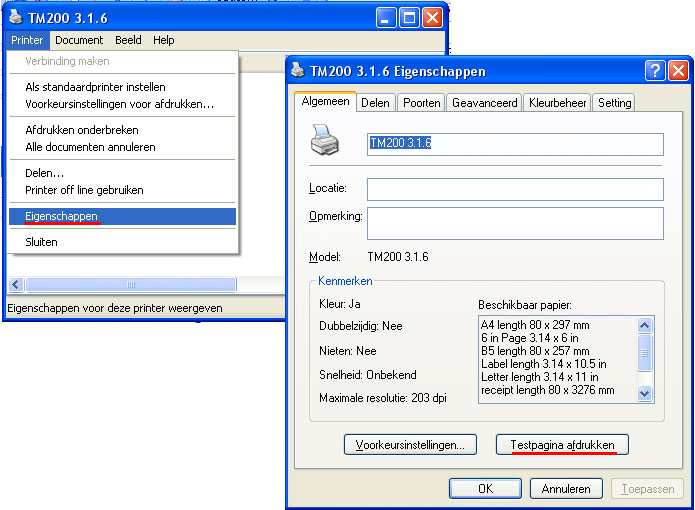Screen dimensions: 695x510
Task: Open the Printer menu
Action: pyautogui.click(x=26, y=40)
